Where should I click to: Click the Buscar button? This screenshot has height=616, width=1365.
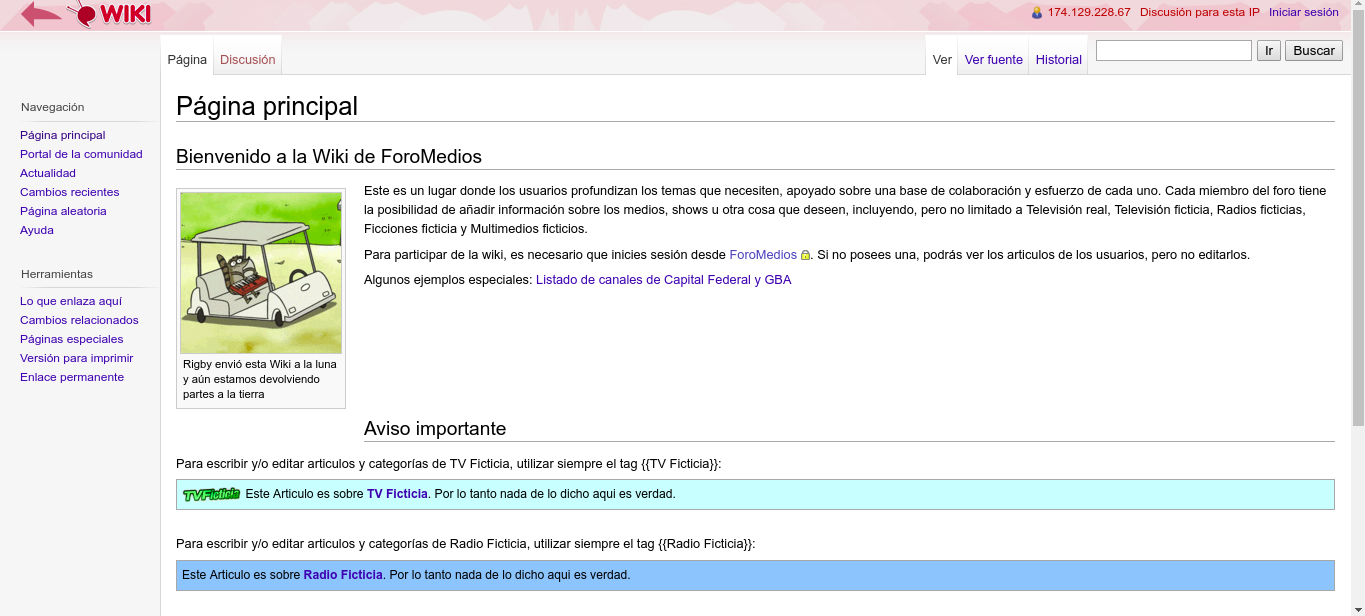pos(1314,51)
